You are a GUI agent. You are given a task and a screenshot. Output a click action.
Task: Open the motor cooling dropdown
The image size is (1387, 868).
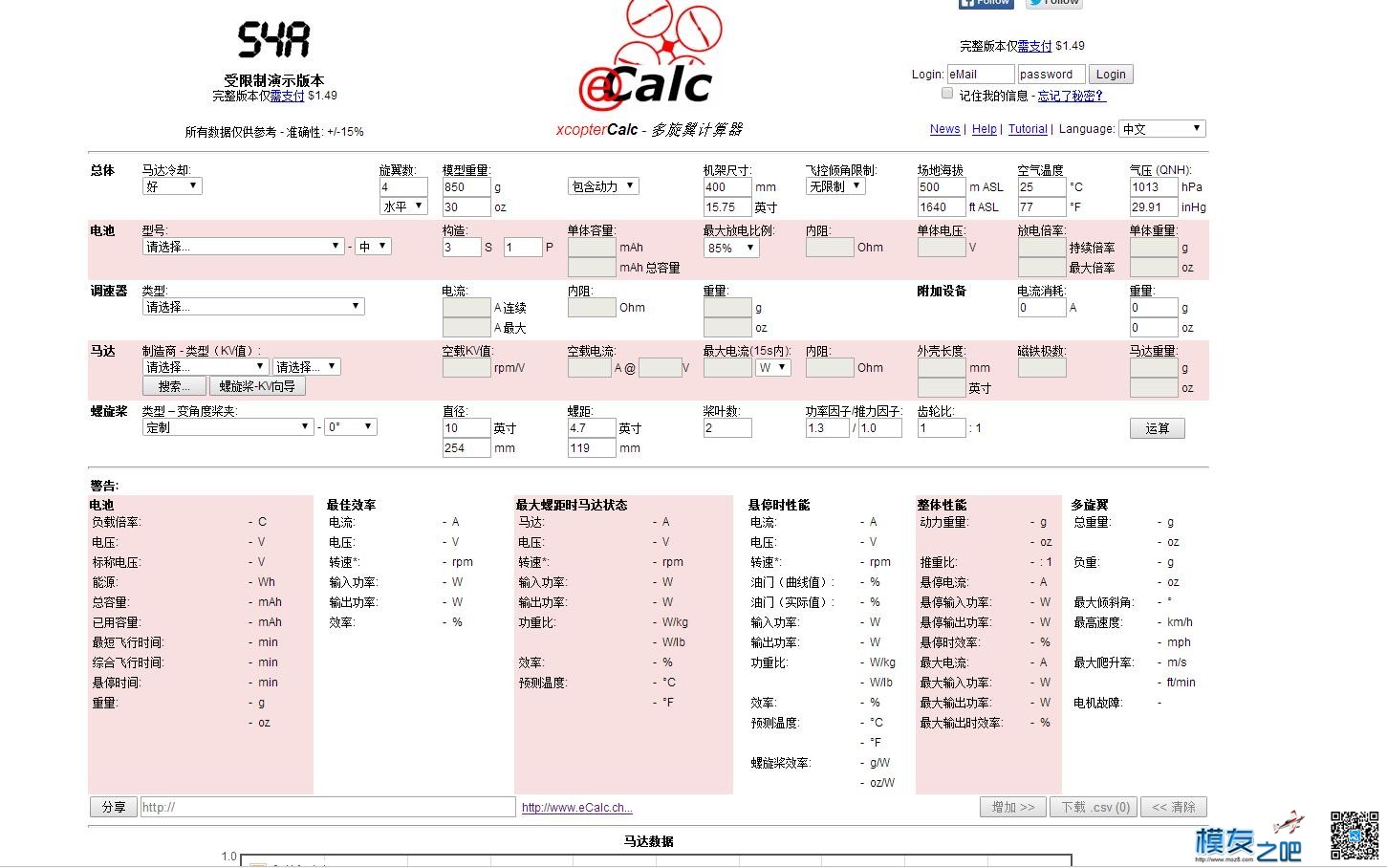click(x=172, y=186)
